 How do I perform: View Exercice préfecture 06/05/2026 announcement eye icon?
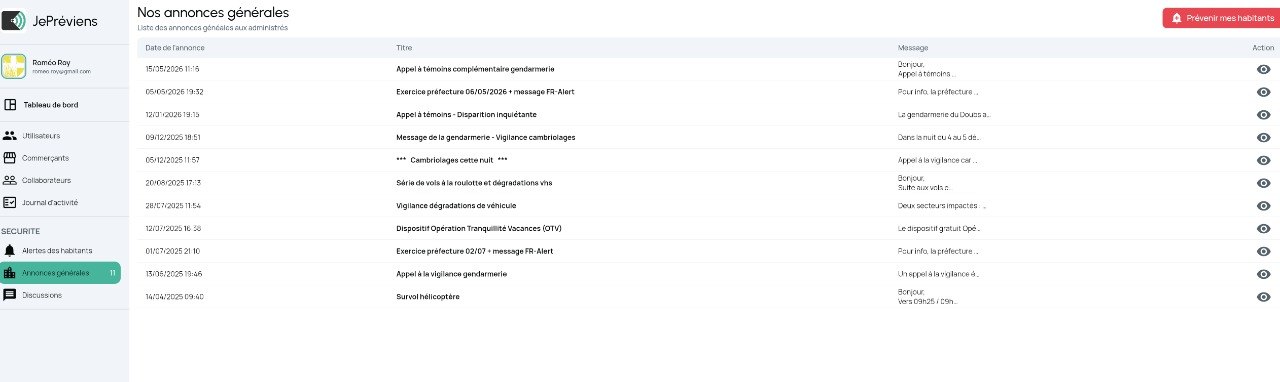[1263, 92]
